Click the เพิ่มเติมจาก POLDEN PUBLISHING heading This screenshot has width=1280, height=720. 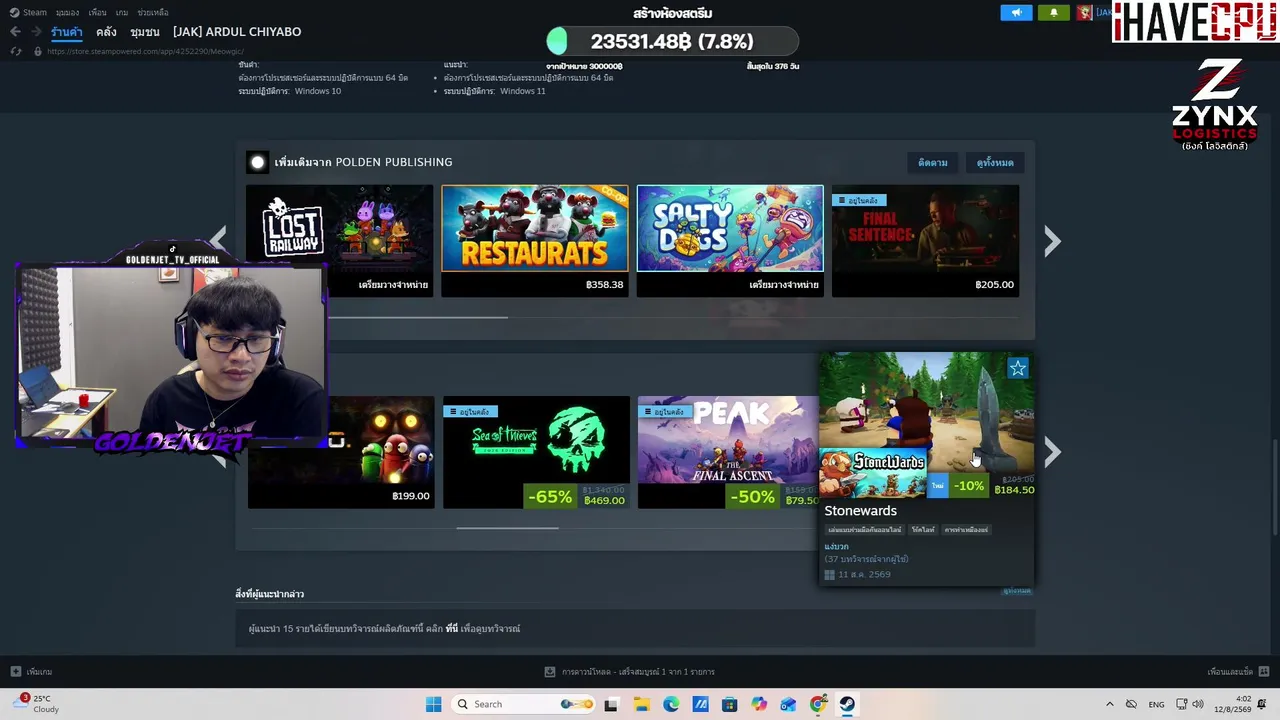[363, 162]
